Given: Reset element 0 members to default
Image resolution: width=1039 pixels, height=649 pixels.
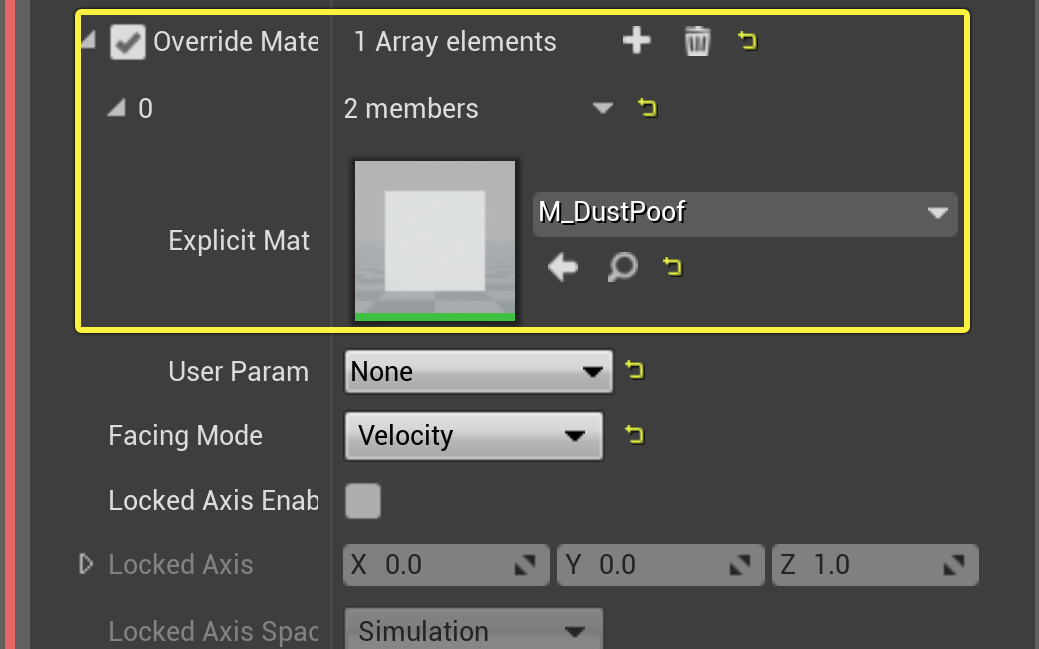Looking at the screenshot, I should (647, 107).
